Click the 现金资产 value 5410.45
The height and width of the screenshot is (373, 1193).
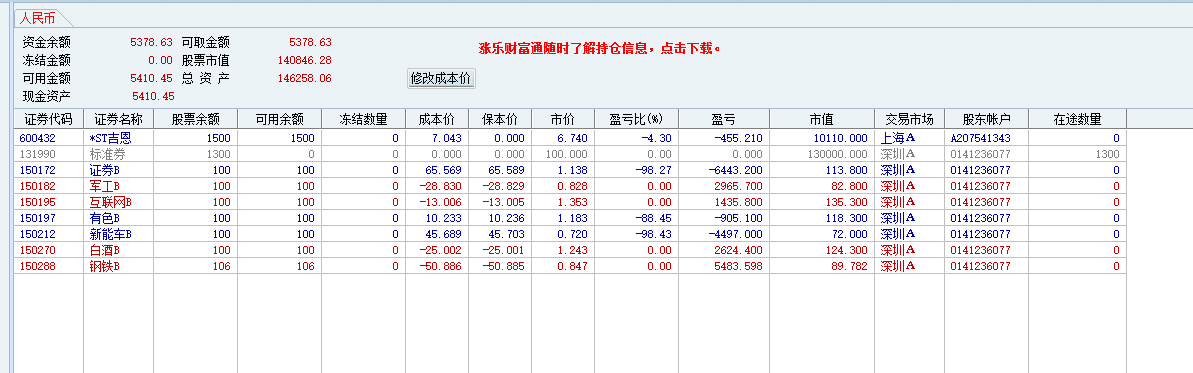click(x=154, y=96)
